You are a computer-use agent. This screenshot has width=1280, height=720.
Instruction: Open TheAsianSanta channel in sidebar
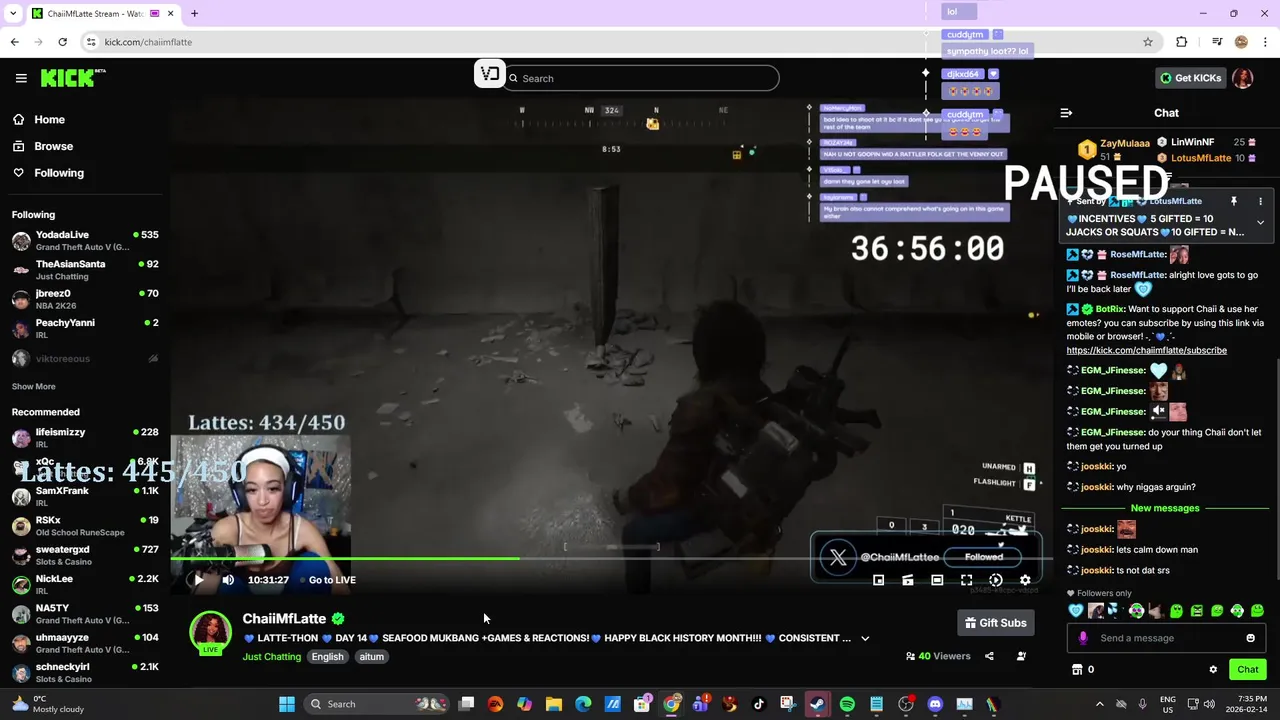click(x=85, y=270)
